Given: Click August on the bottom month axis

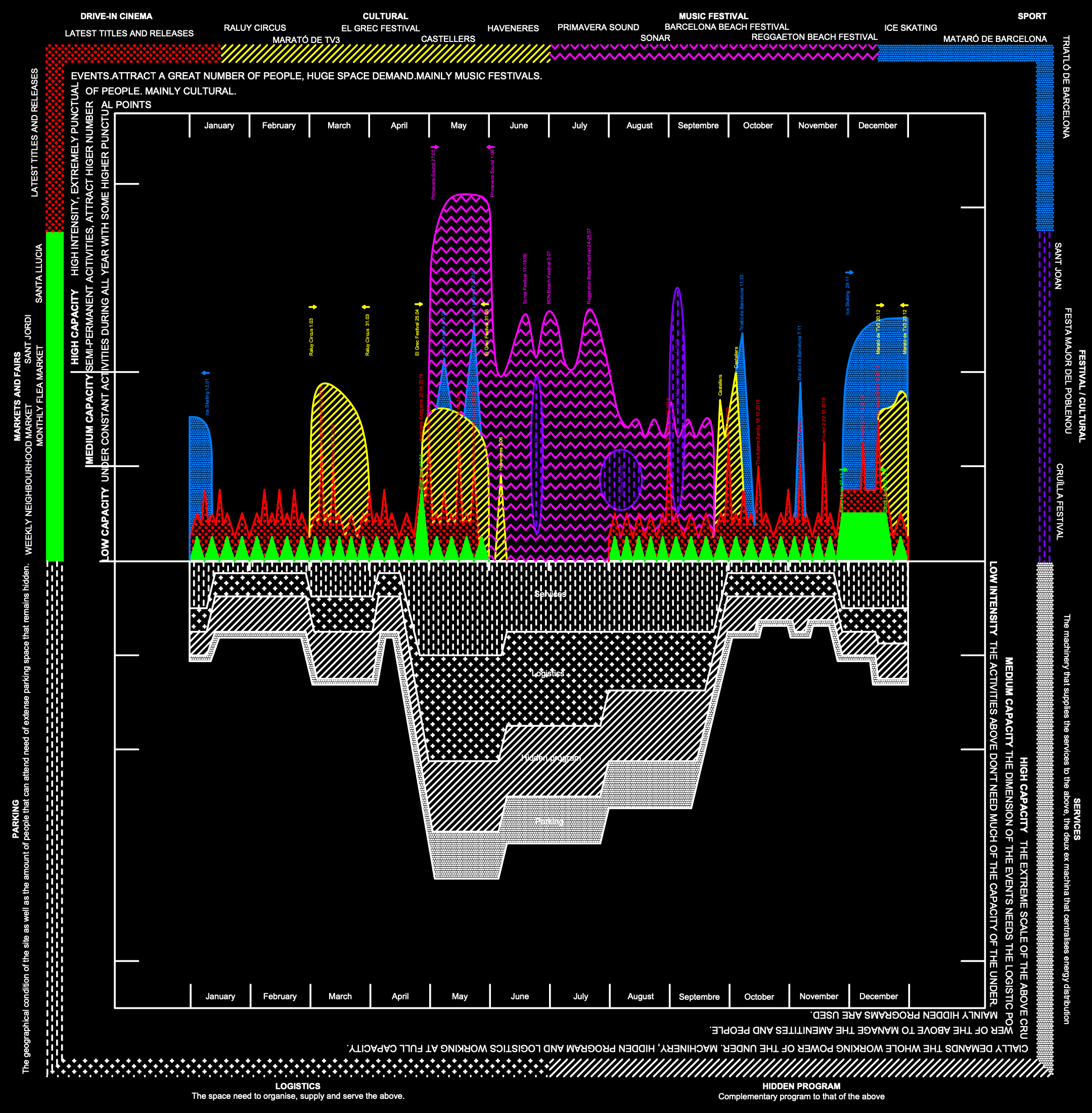Looking at the screenshot, I should click(x=641, y=996).
